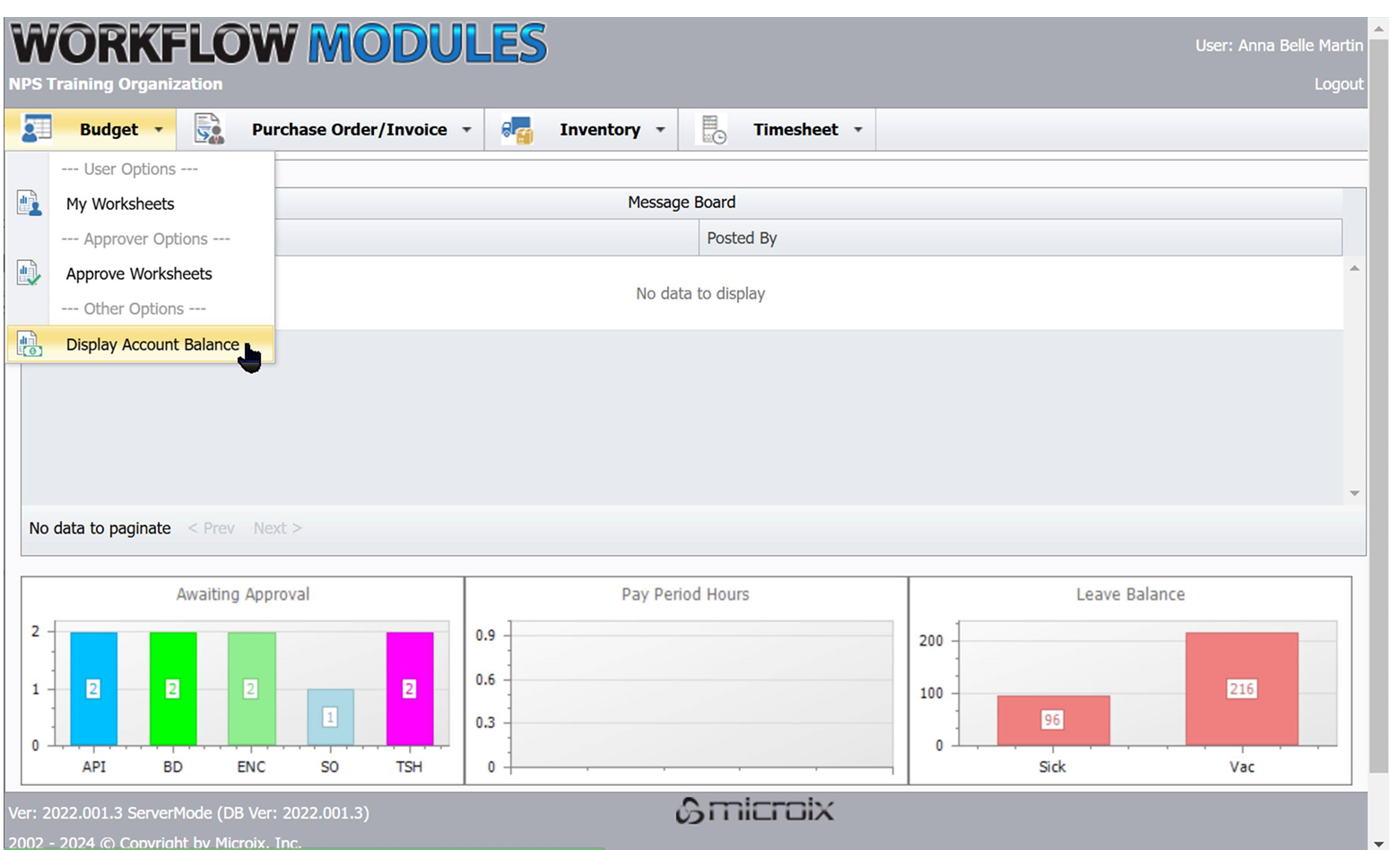The height and width of the screenshot is (850, 1400).
Task: Click the Approve Worksheets checkmark icon
Action: [29, 273]
